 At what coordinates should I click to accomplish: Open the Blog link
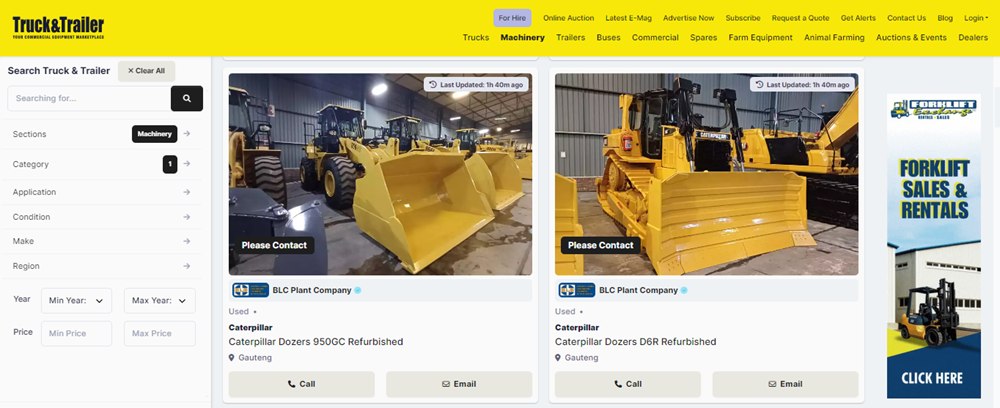945,18
